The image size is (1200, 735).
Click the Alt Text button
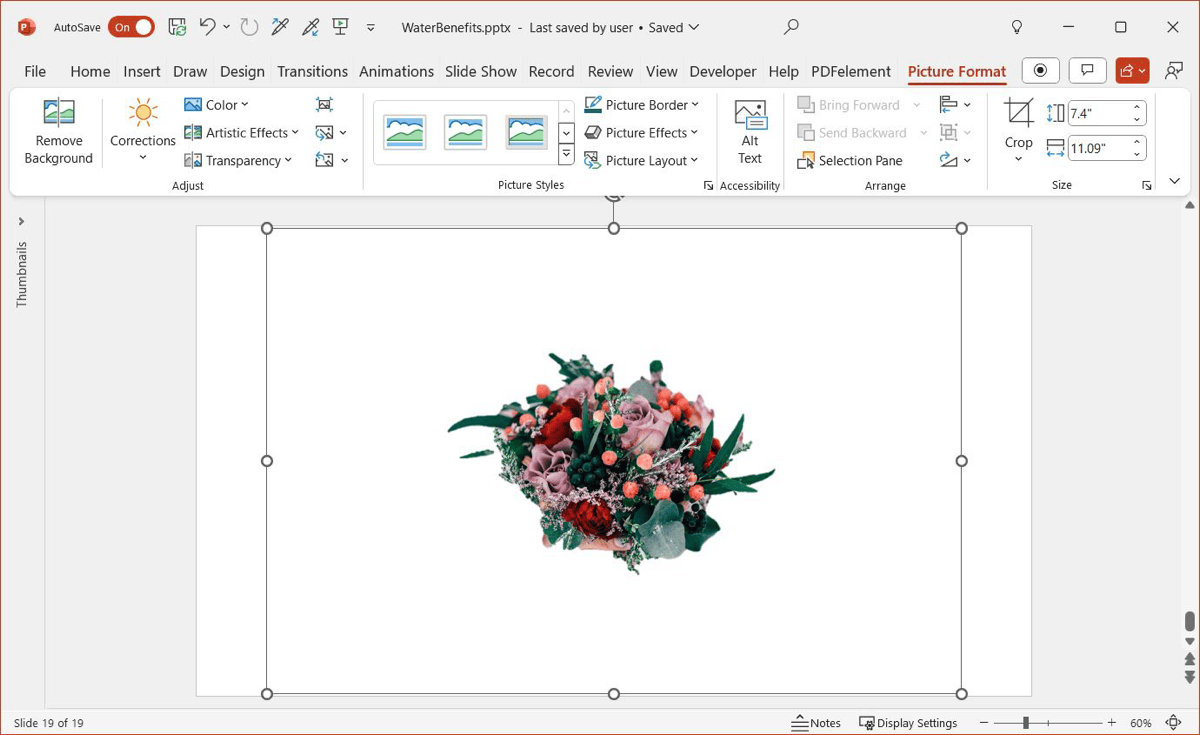coord(750,131)
